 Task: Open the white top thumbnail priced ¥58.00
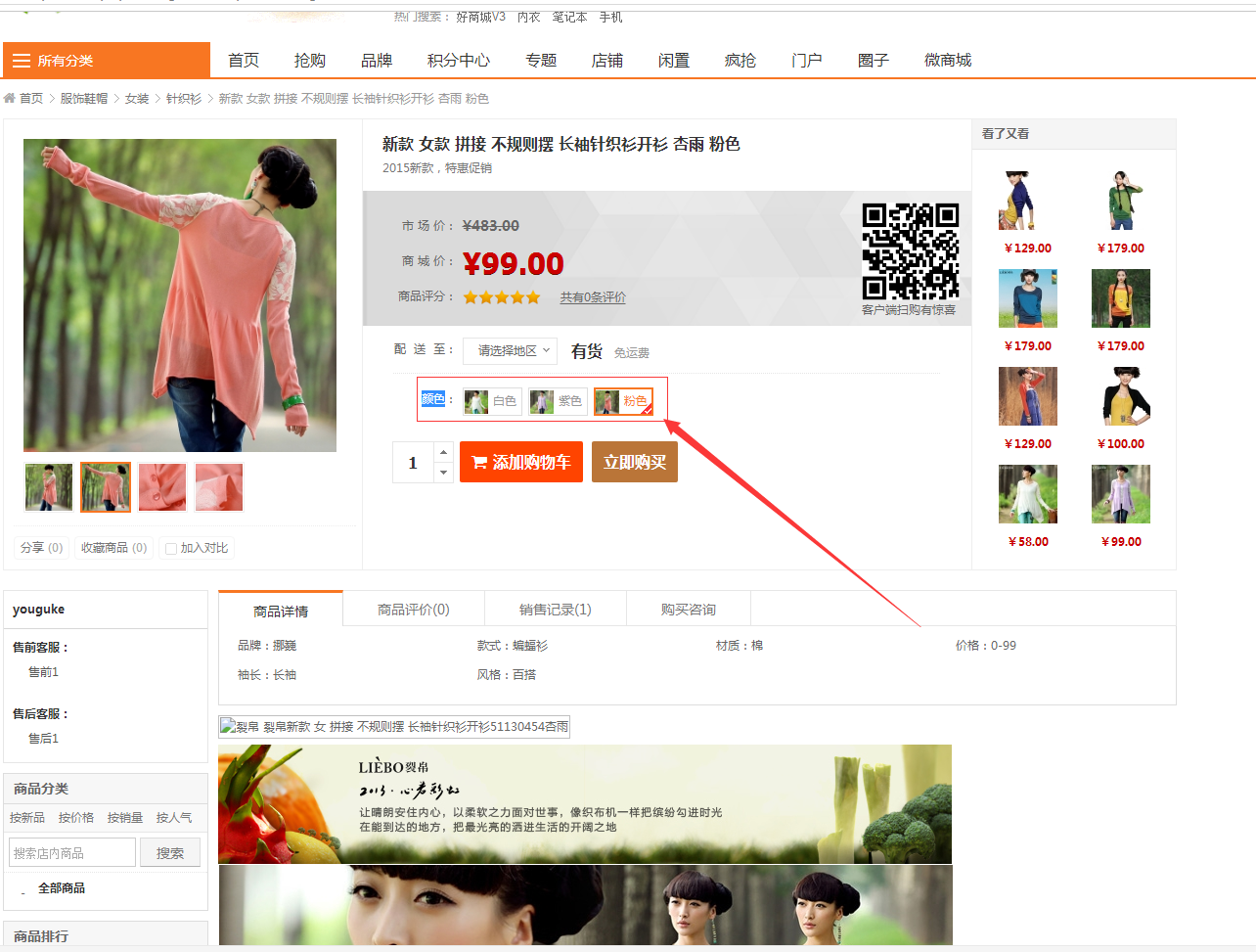[x=1028, y=494]
